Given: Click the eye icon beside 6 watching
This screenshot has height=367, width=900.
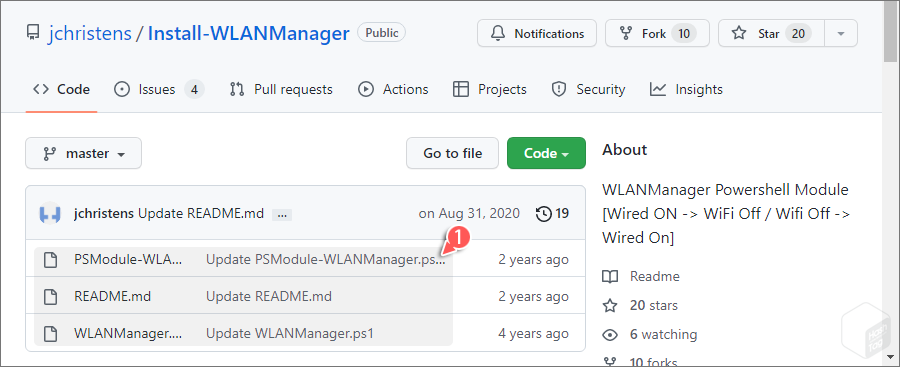Looking at the screenshot, I should point(610,334).
